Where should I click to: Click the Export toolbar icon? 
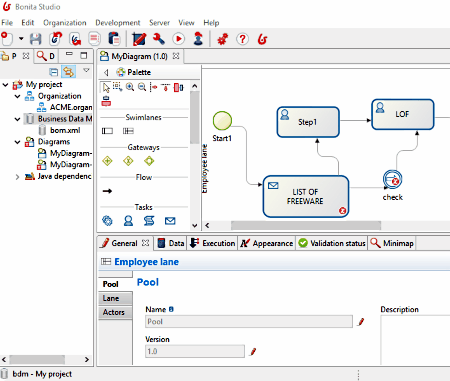coord(75,39)
